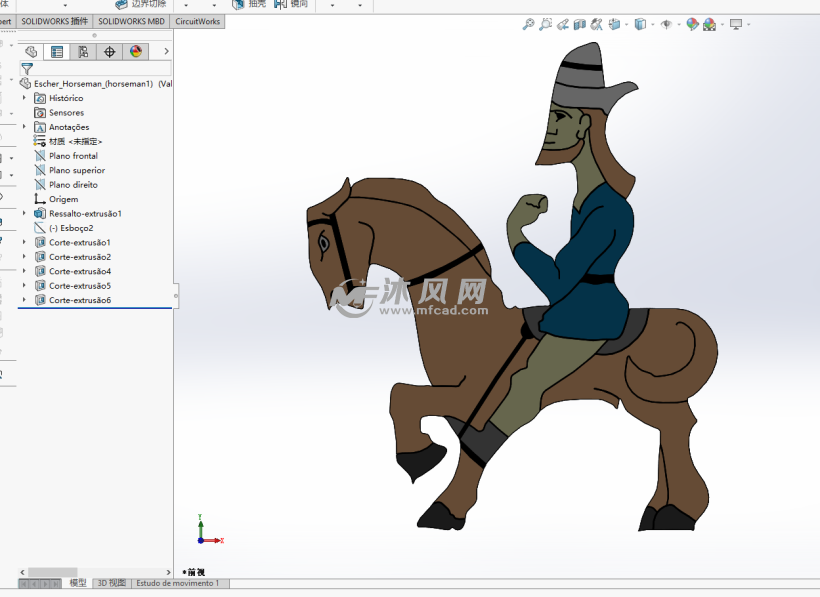Open the ConfigurationManager tab icon
Image resolution: width=820 pixels, height=597 pixels.
[x=84, y=52]
